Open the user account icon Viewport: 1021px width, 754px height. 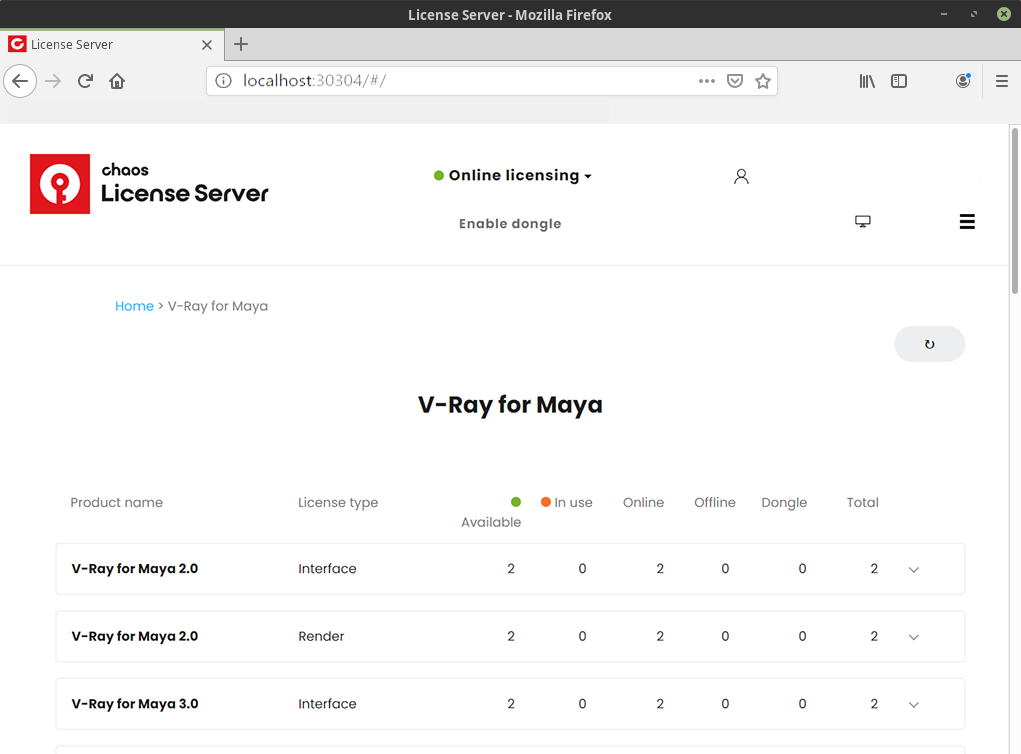(x=741, y=176)
